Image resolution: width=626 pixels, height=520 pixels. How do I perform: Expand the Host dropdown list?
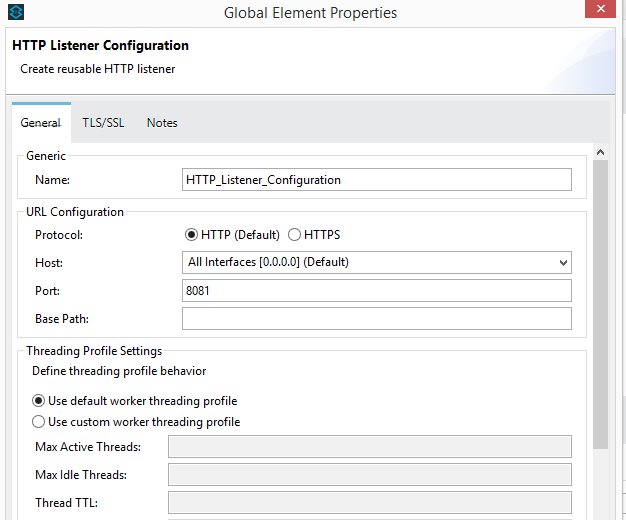[563, 263]
